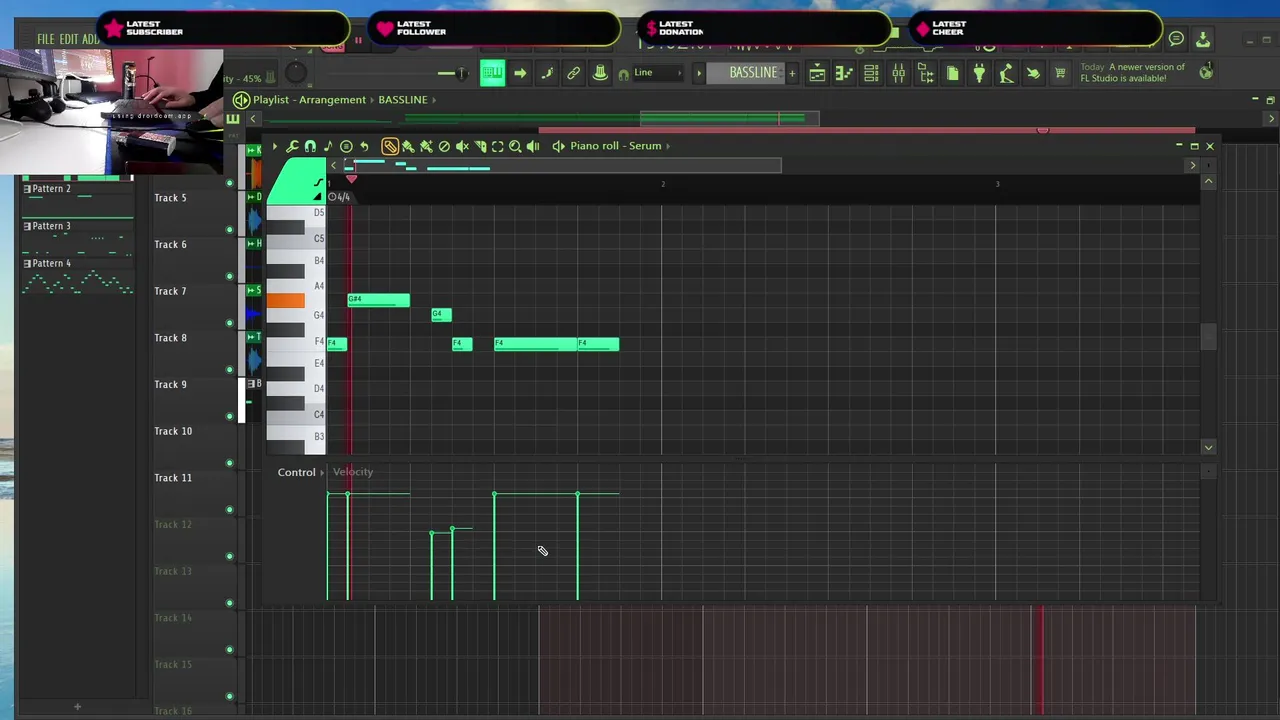Add new pattern with plus button

pos(792,73)
